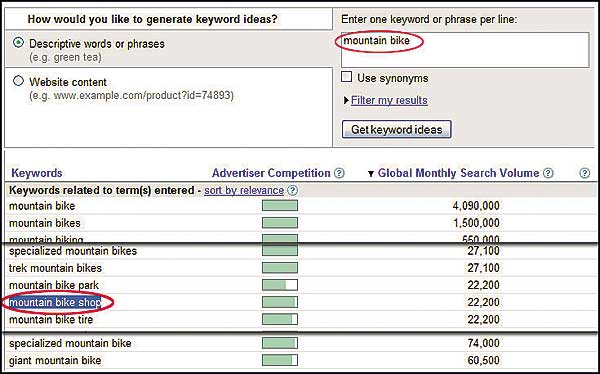Viewport: 600px width, 374px height.
Task: Click the keyword 'mountain bikes'
Action: point(44,223)
